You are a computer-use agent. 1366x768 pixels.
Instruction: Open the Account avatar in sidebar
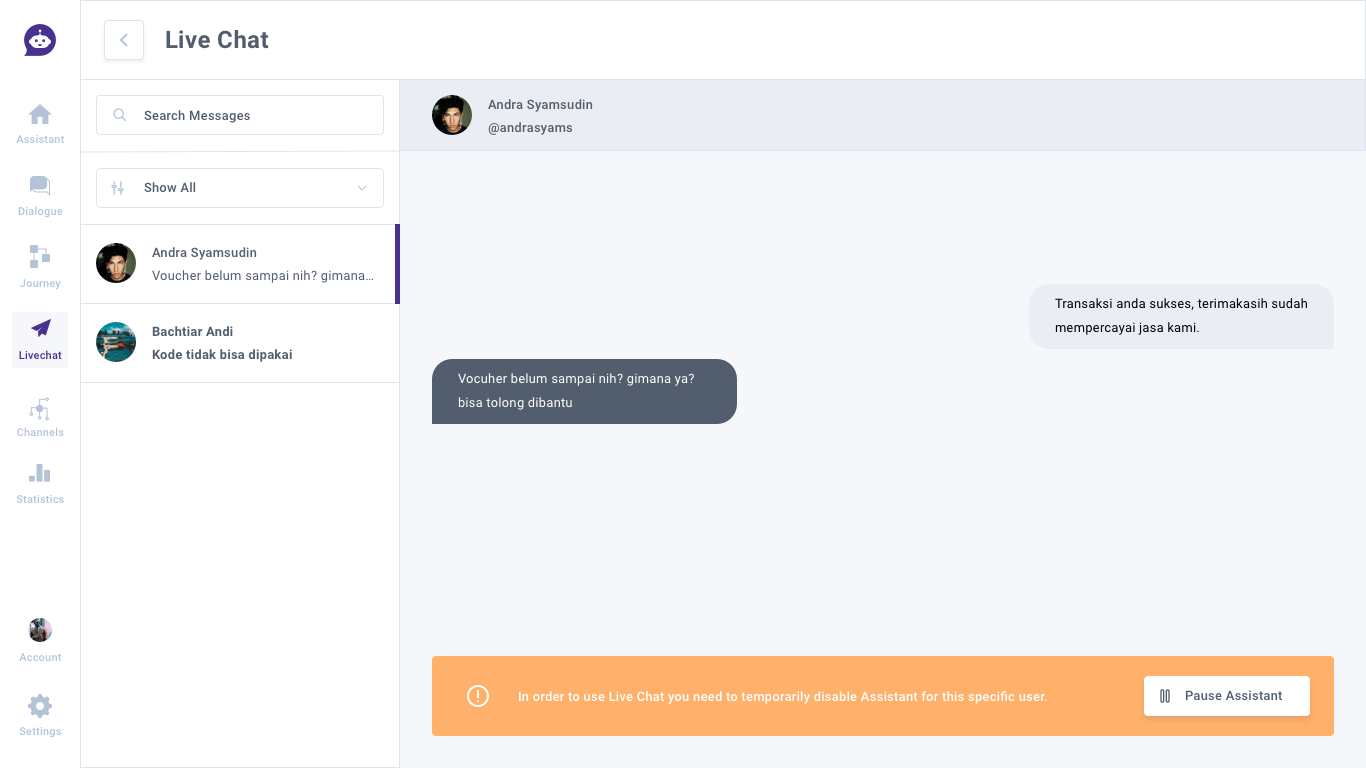[40, 630]
